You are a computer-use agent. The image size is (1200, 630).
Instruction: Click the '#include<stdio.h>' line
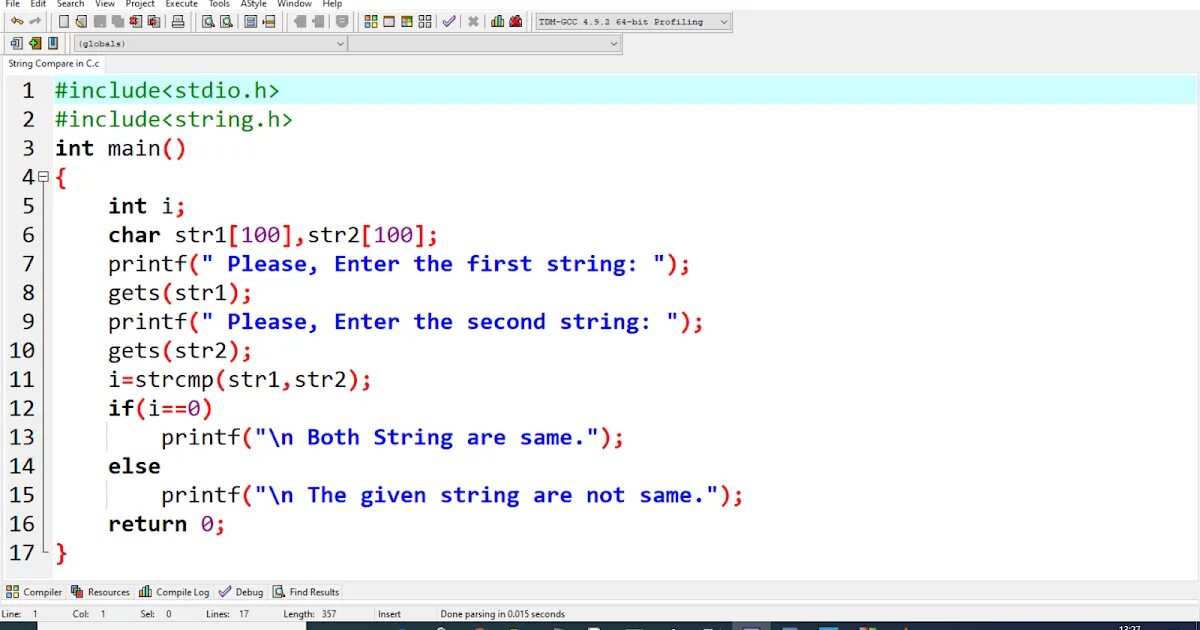pos(167,91)
